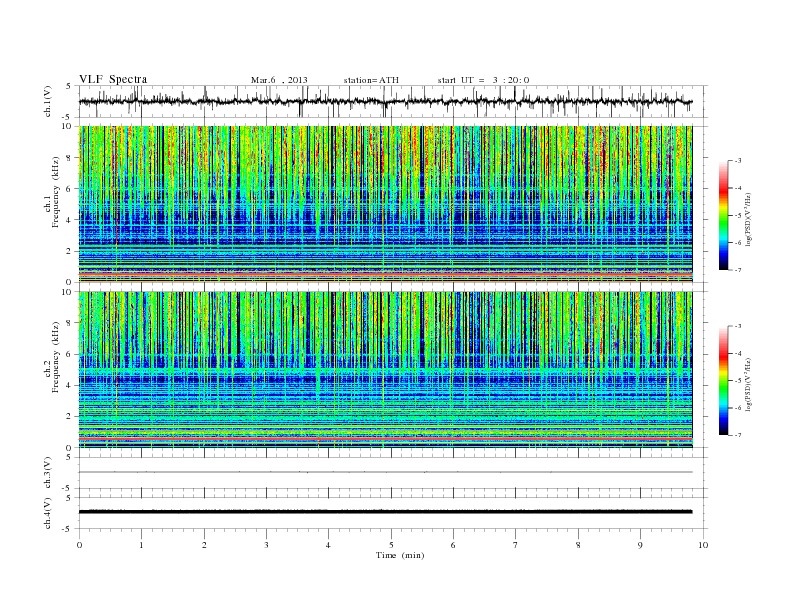This screenshot has height=612, width=792.
Task: Click the ch.2 color bar "log(PSD)(V²/Hz)" label
Action: pyautogui.click(x=749, y=385)
